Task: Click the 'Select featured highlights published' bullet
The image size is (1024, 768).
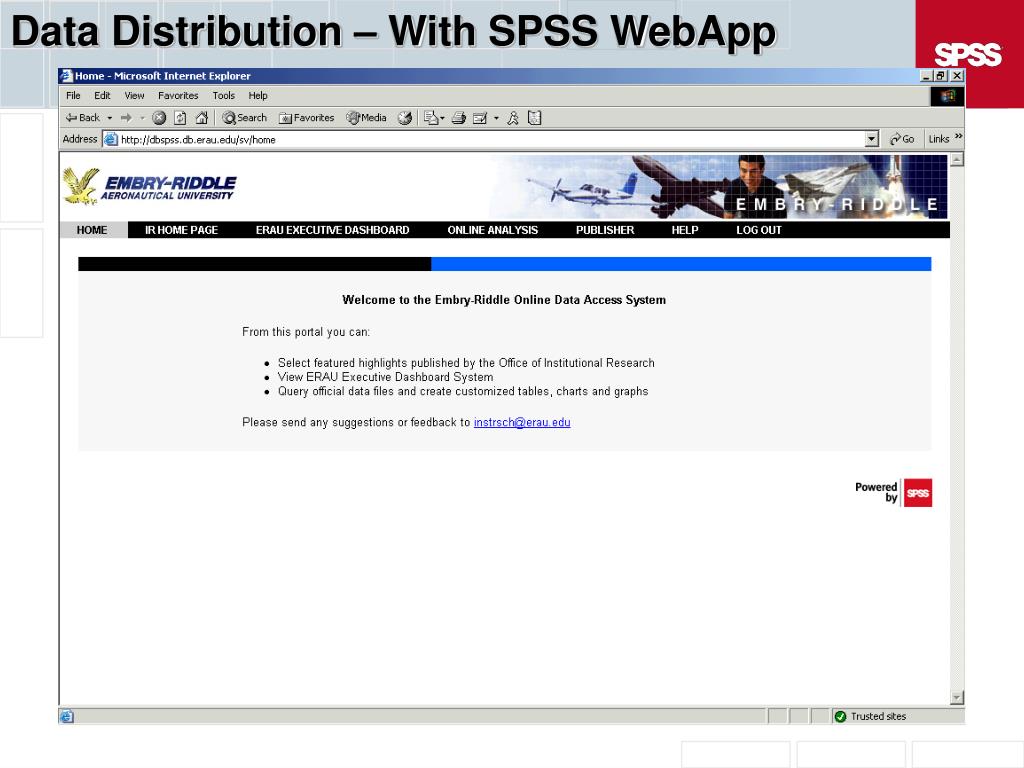Action: pos(466,362)
